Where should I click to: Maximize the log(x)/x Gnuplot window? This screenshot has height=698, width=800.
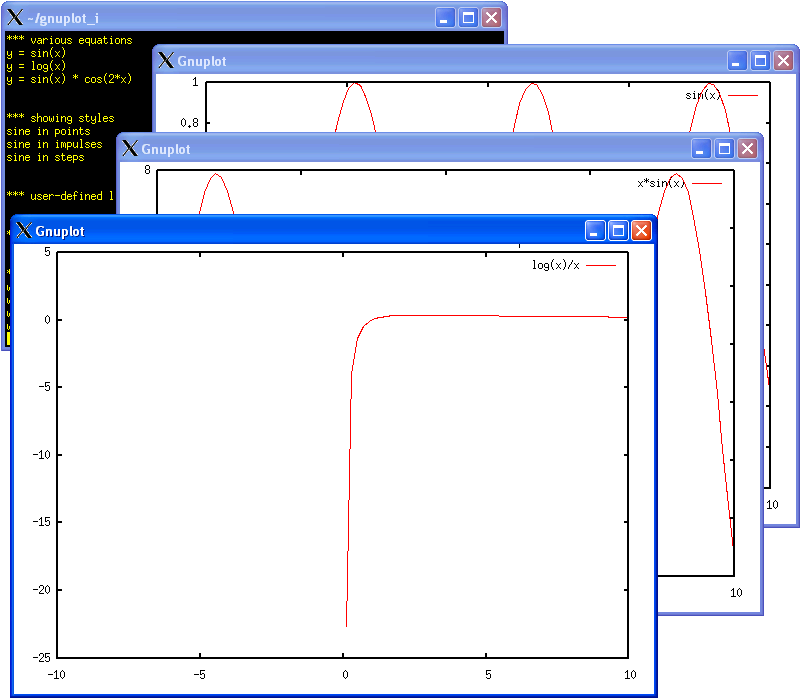pos(618,231)
